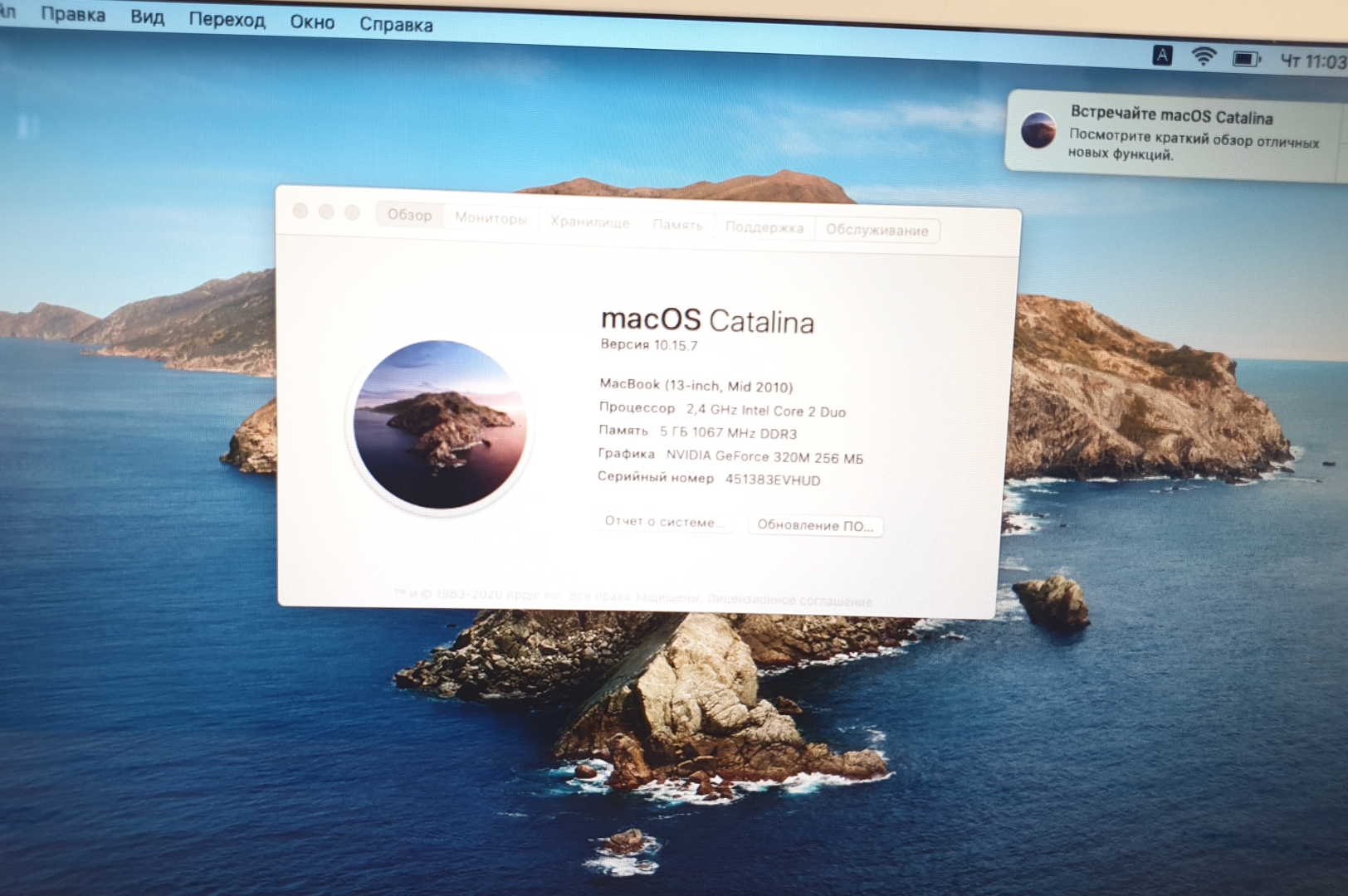
Task: Open the Wi-Fi status menu
Action: [1203, 57]
